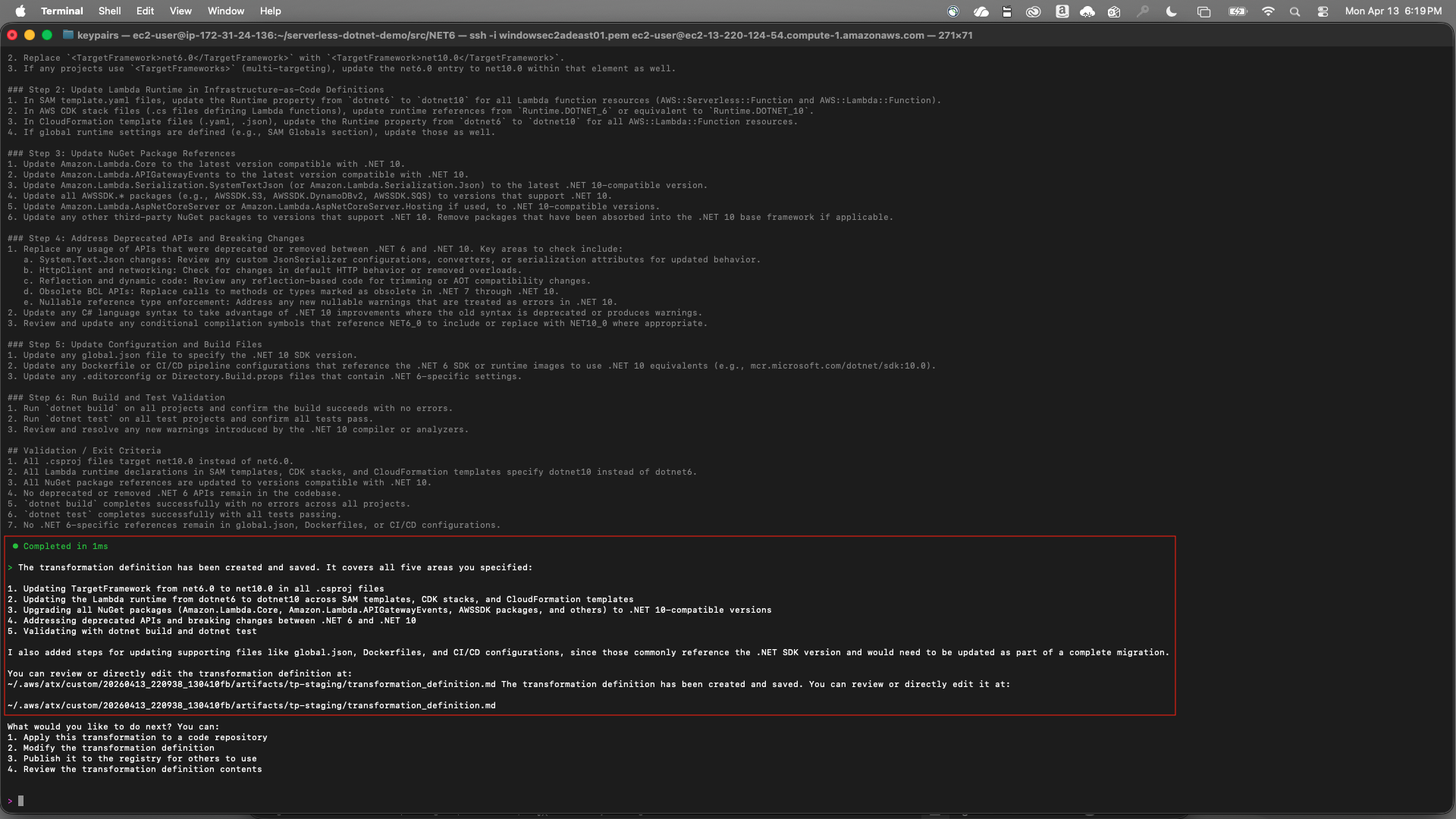Open the Terminal app menu
Image resolution: width=1456 pixels, height=819 pixels.
61,11
